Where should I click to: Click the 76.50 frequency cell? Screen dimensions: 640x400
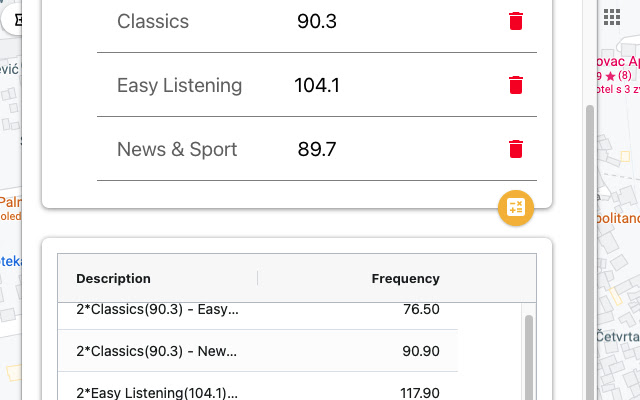pos(421,309)
